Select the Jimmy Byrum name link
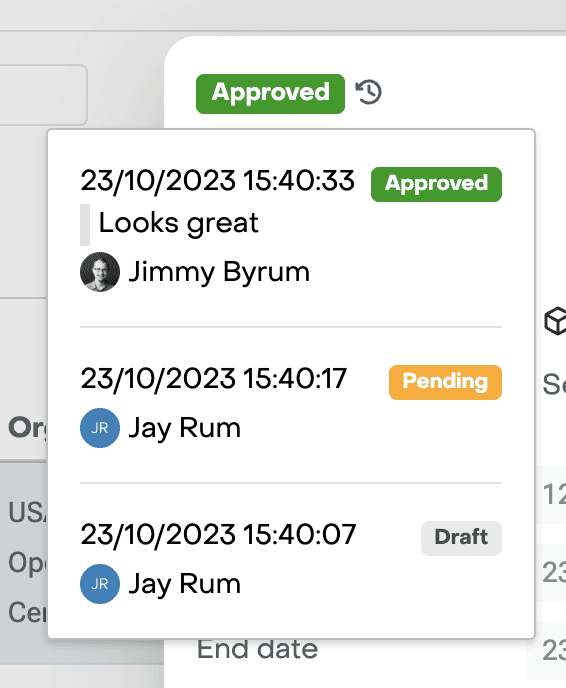Image resolution: width=566 pixels, height=688 pixels. 219,272
